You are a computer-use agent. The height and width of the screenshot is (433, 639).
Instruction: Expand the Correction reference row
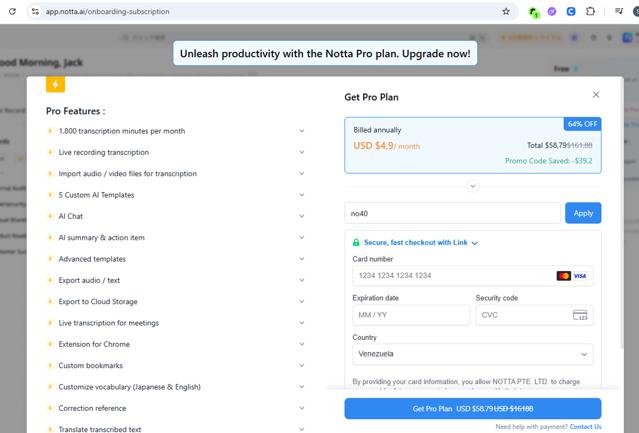(302, 408)
